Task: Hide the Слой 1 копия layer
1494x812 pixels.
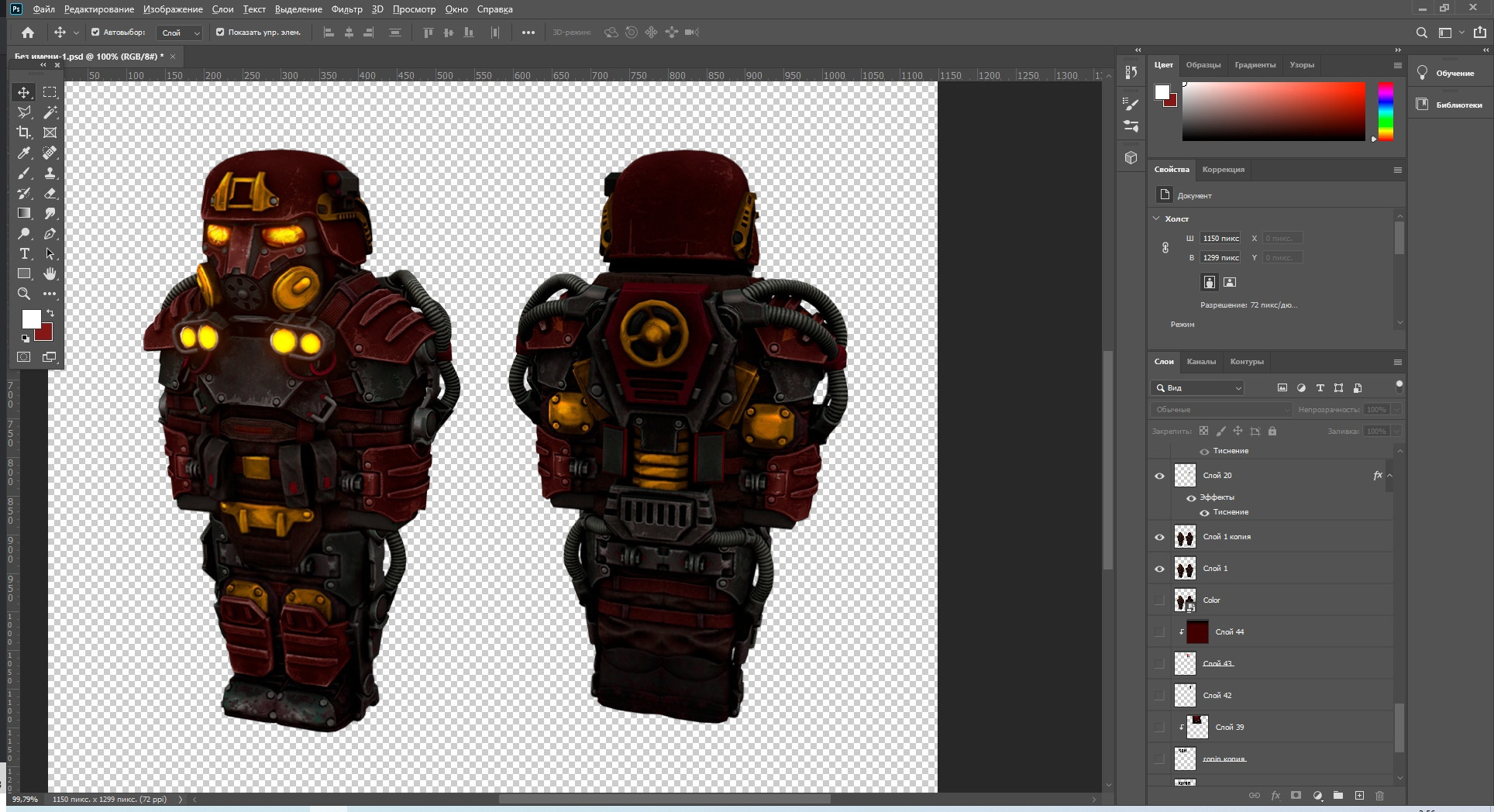Action: point(1159,537)
